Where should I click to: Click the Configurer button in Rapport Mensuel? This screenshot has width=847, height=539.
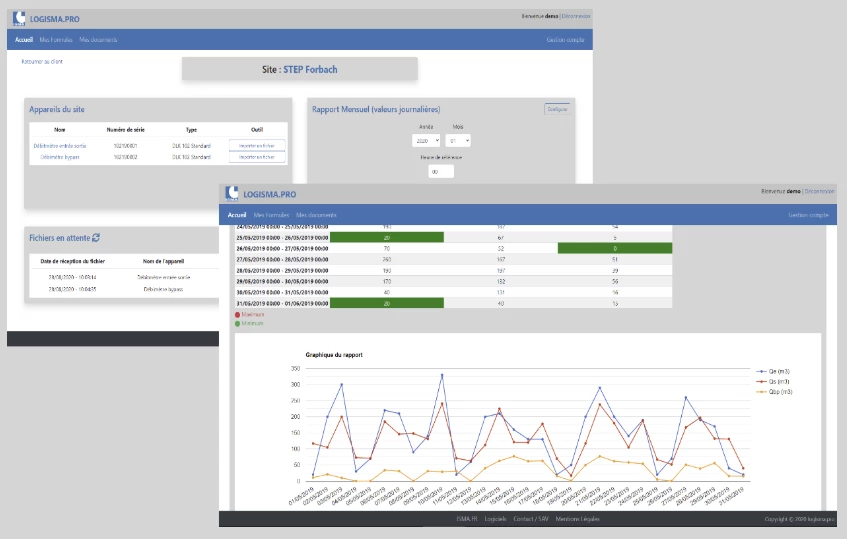point(556,108)
